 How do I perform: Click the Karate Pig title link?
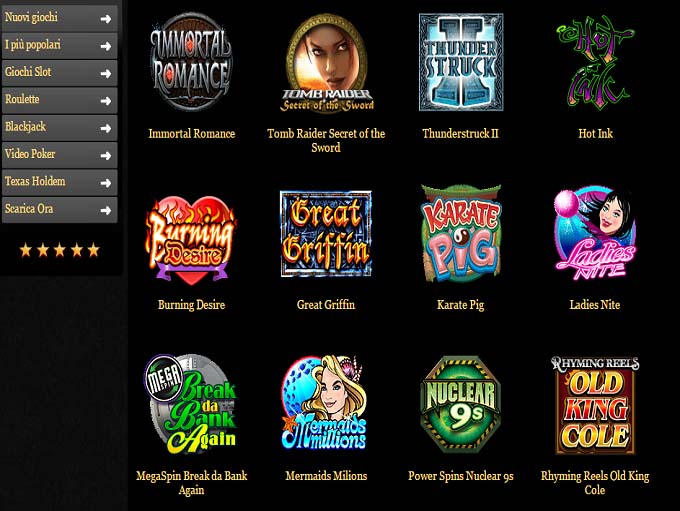click(x=461, y=305)
